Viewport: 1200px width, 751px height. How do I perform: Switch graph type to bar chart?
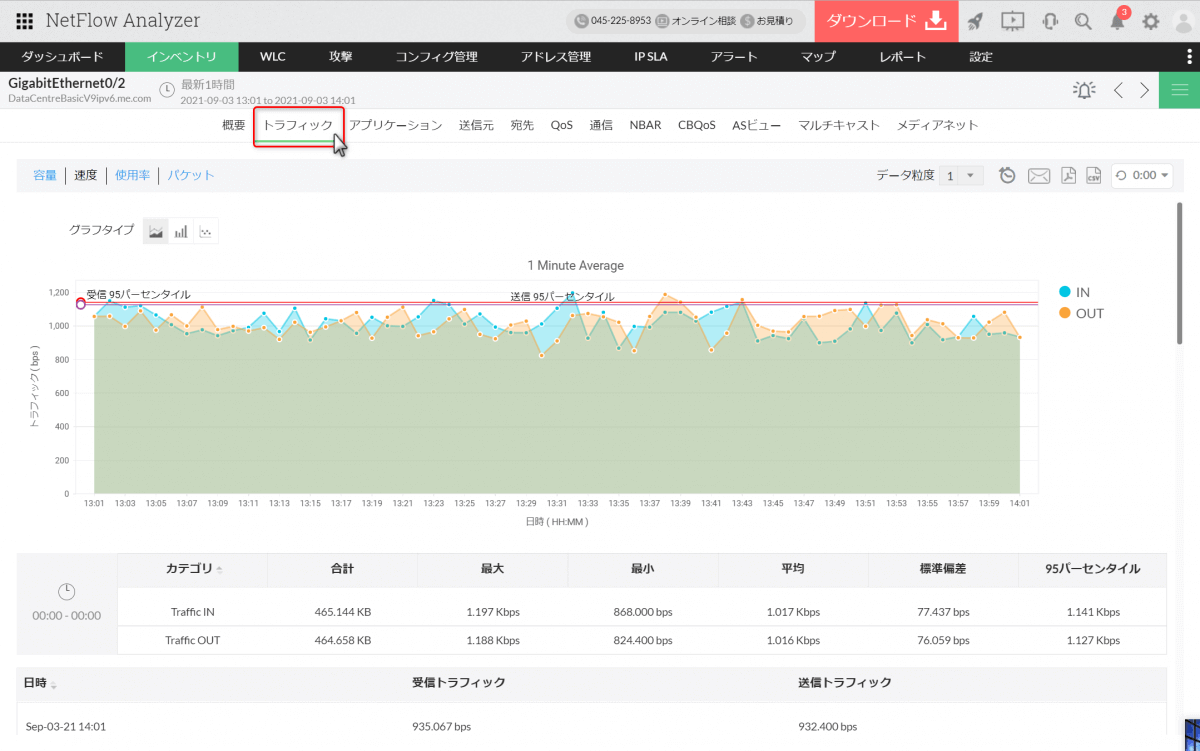tap(181, 231)
